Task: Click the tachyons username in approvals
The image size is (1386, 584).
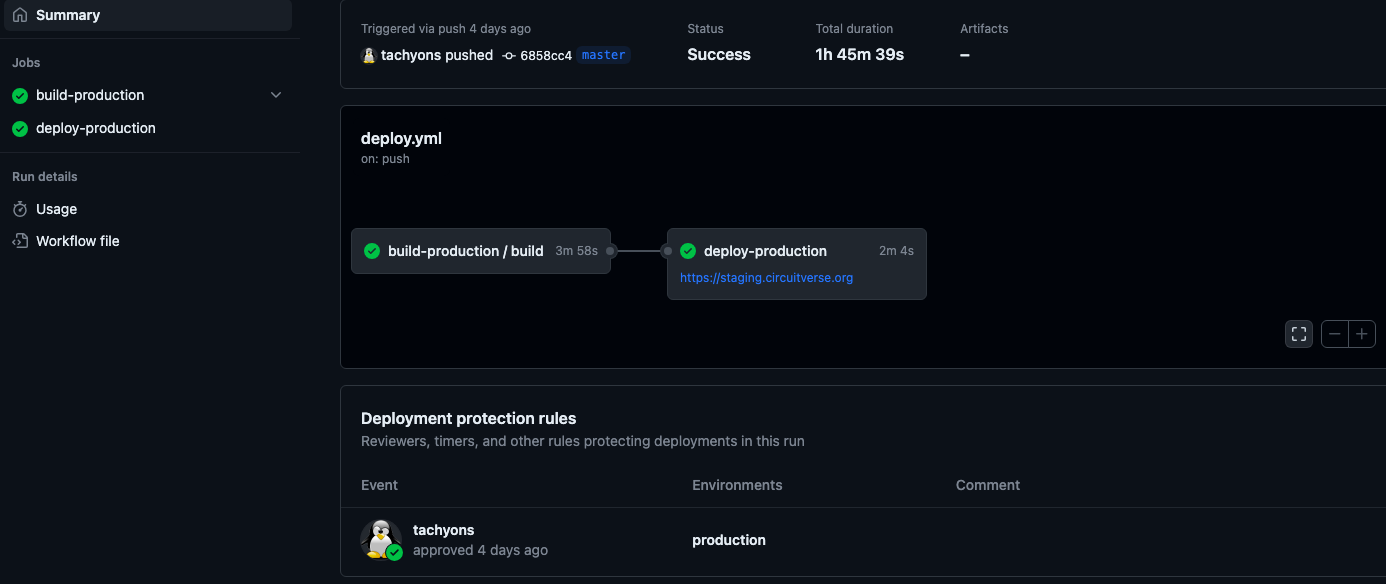Action: pos(443,530)
